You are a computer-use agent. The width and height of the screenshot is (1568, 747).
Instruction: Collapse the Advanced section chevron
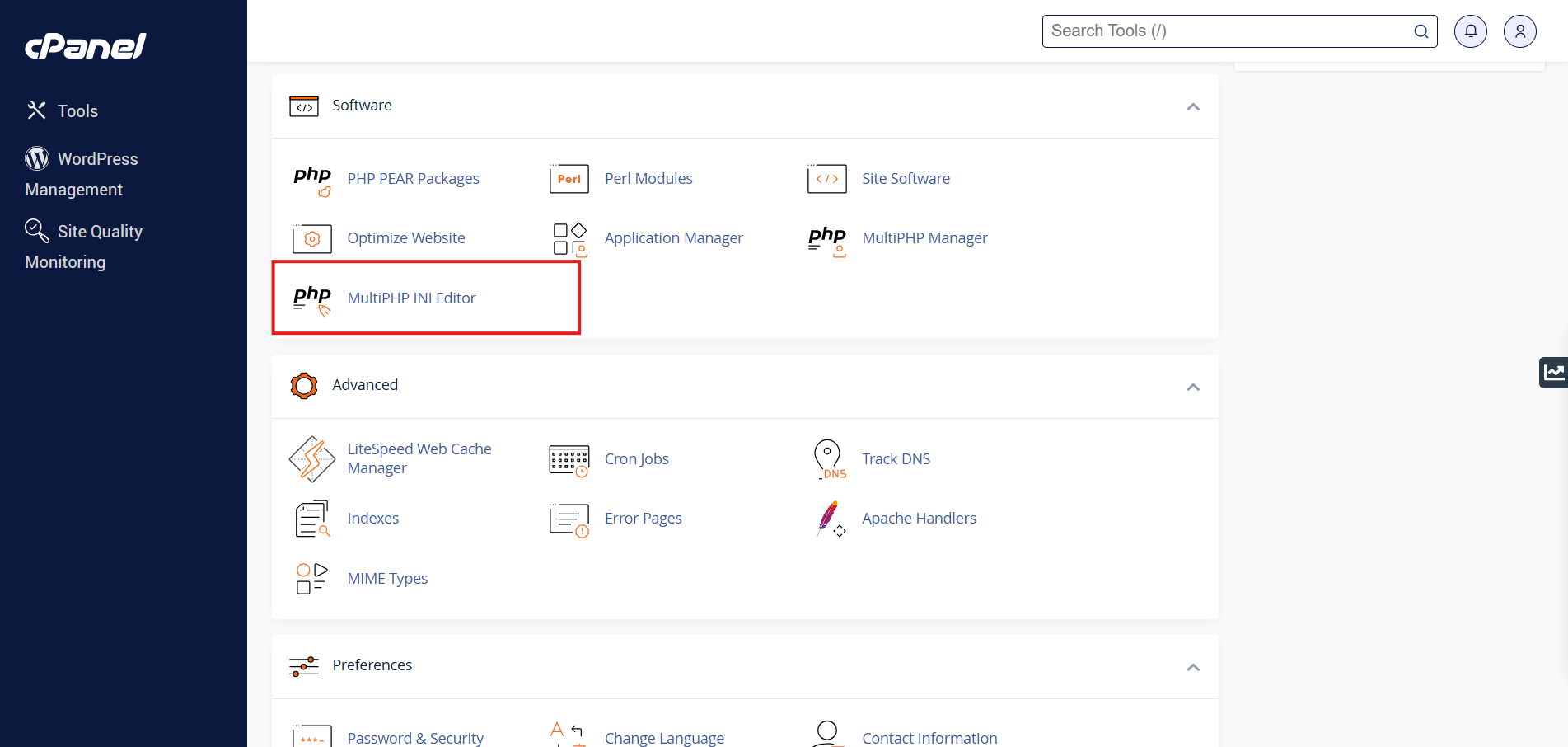point(1192,387)
